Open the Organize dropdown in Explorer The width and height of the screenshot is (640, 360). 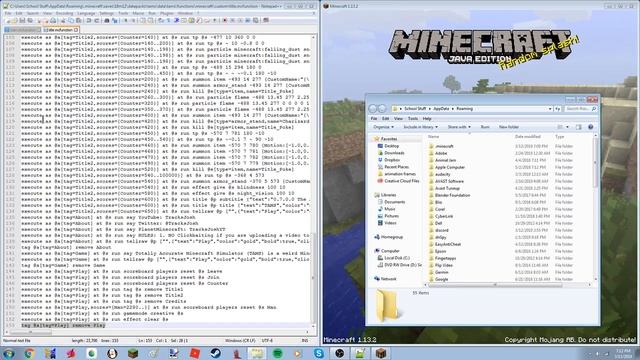point(385,127)
